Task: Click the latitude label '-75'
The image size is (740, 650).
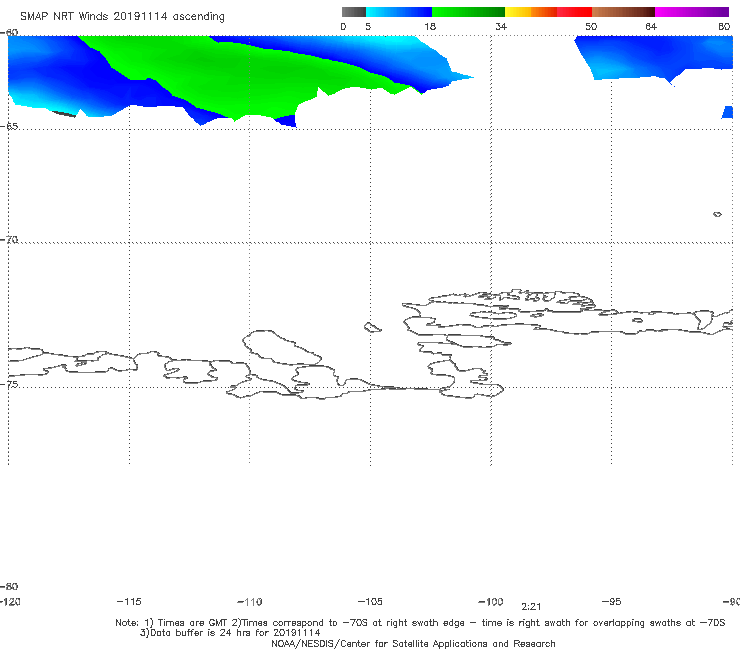Action: click(x=9, y=384)
